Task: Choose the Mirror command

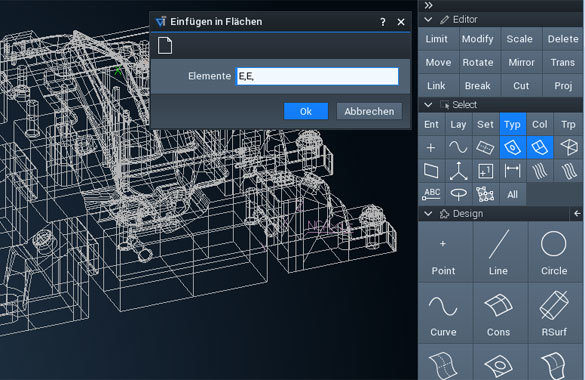Action: [521, 62]
